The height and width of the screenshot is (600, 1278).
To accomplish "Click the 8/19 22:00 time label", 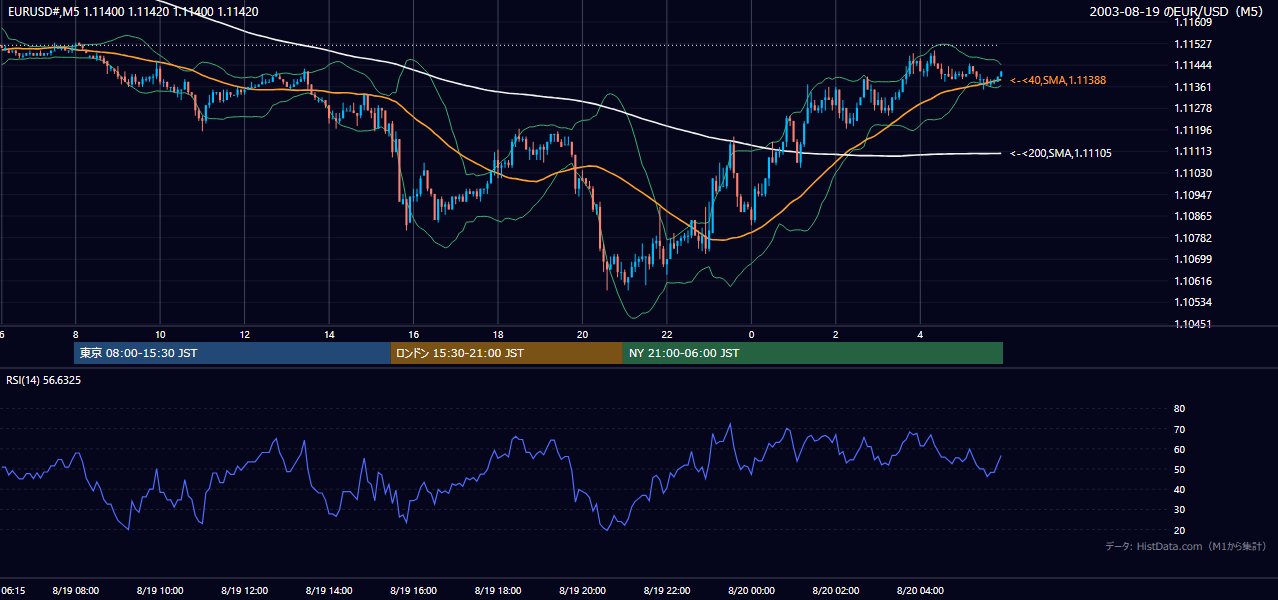I will point(667,591).
